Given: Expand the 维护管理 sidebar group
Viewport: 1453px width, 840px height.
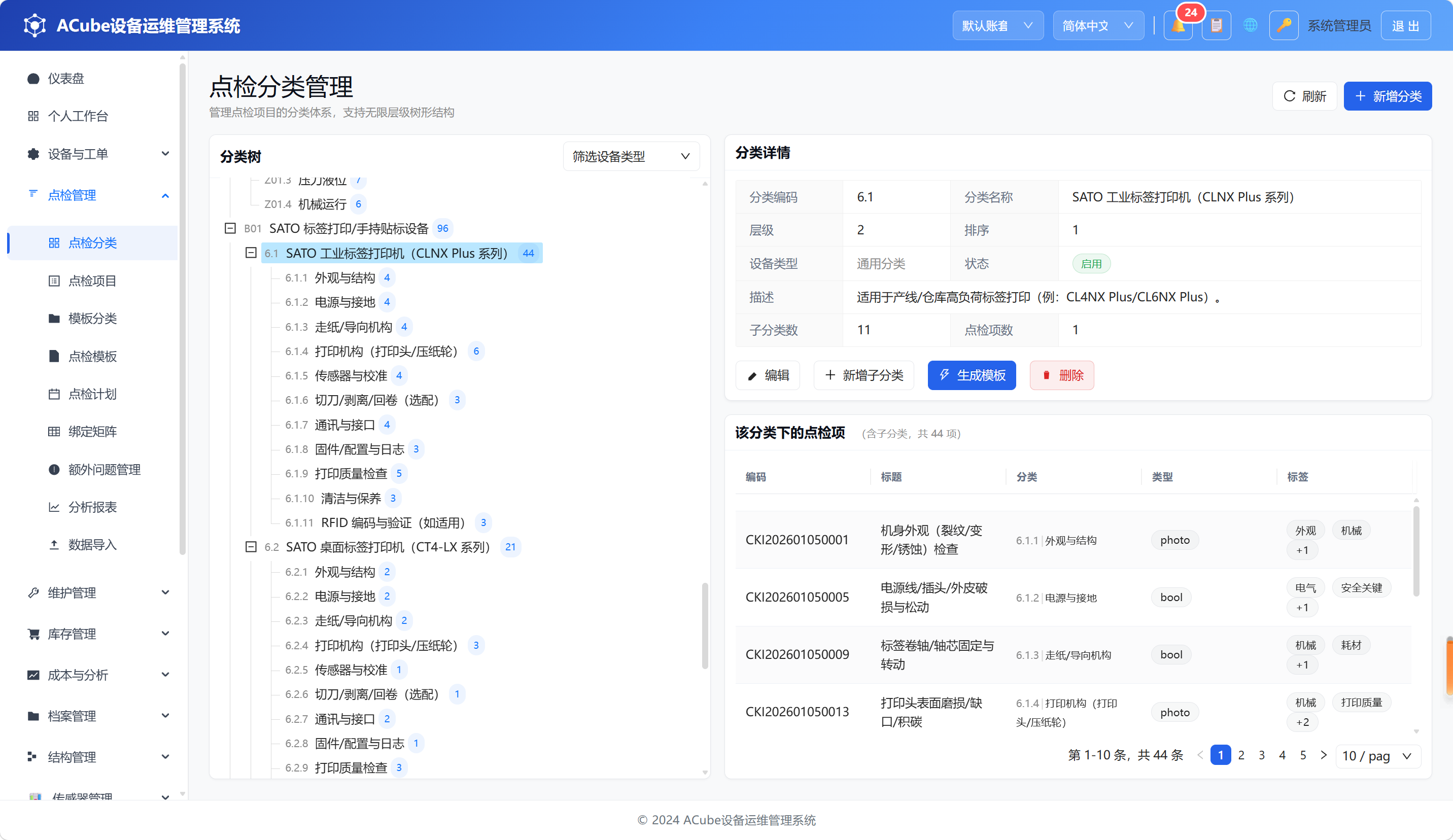Looking at the screenshot, I should click(x=92, y=592).
